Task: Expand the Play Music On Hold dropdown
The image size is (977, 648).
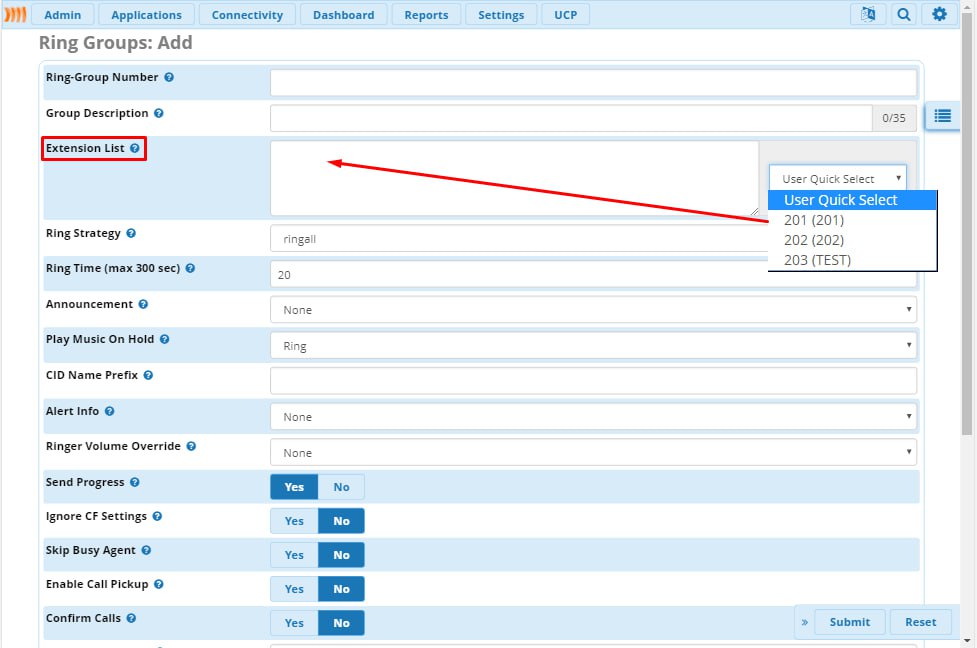Action: click(x=593, y=346)
